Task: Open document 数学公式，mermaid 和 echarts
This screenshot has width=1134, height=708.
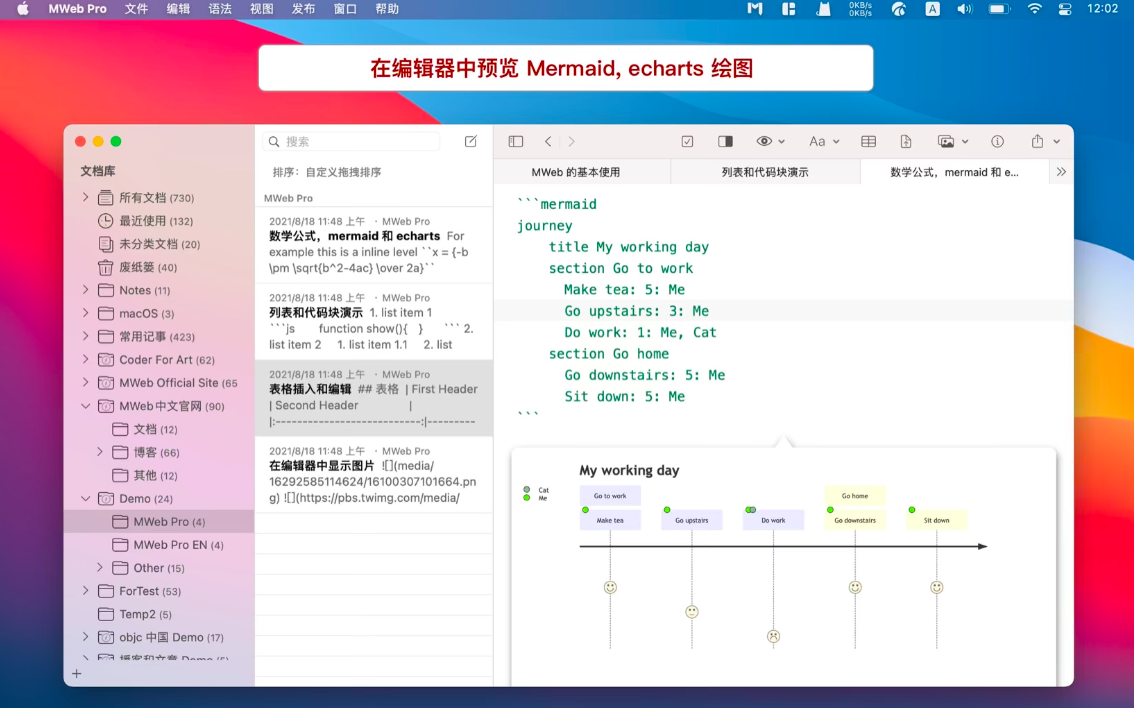Action: [373, 244]
